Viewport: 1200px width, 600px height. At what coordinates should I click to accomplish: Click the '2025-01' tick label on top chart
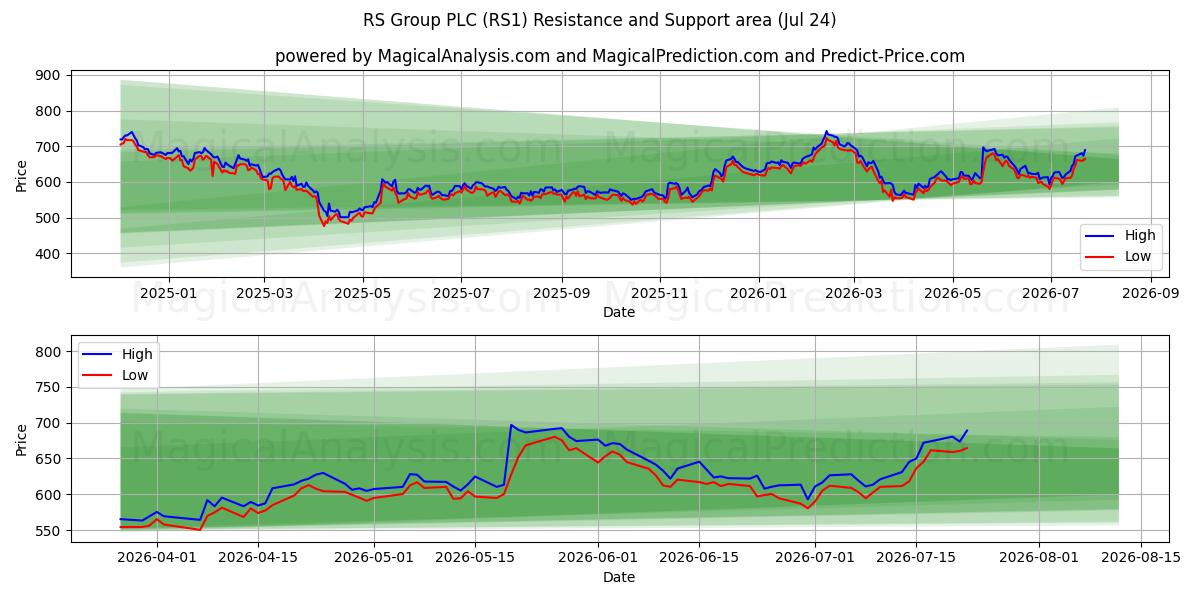pyautogui.click(x=168, y=294)
